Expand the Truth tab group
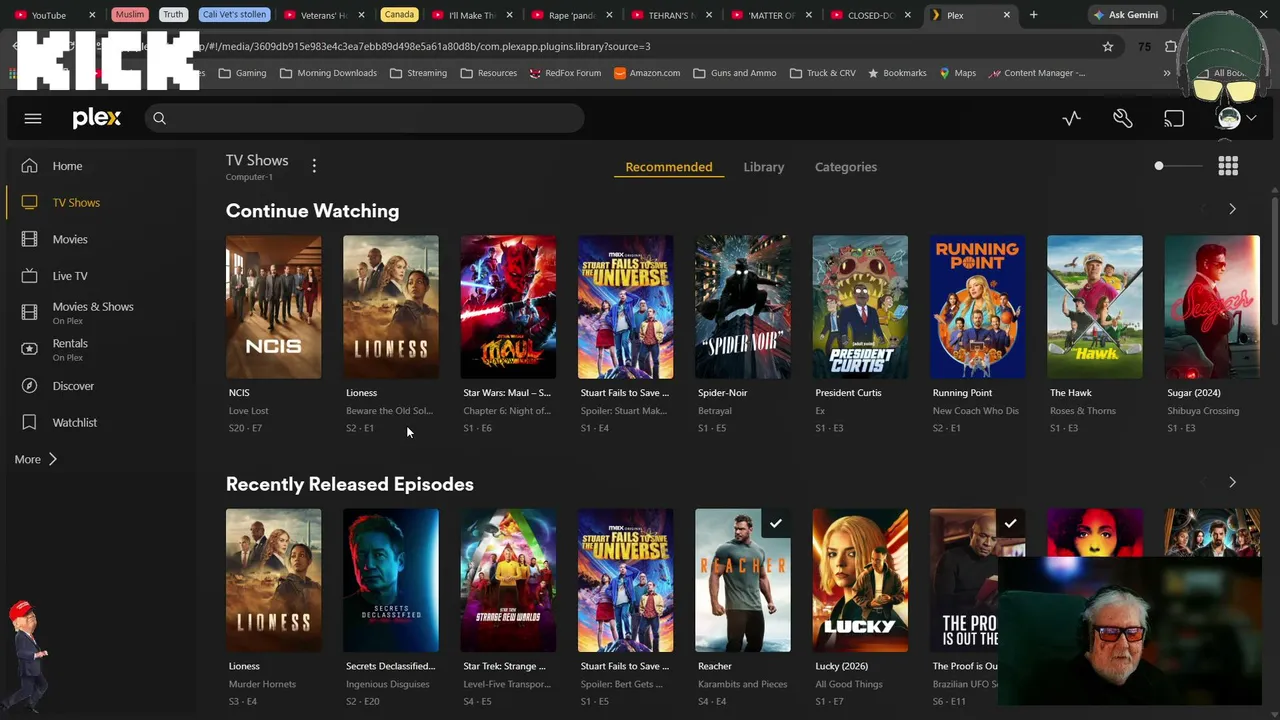Screen dimensions: 1280x720 (x=173, y=15)
